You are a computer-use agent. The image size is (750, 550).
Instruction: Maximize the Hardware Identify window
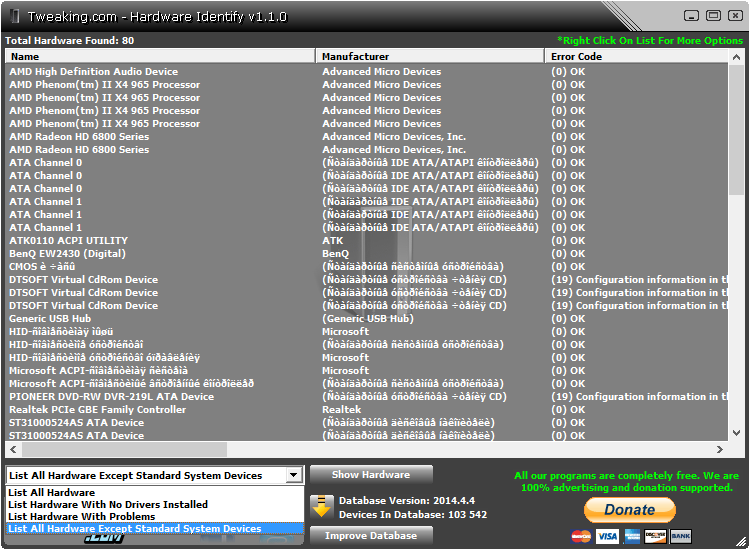(713, 16)
